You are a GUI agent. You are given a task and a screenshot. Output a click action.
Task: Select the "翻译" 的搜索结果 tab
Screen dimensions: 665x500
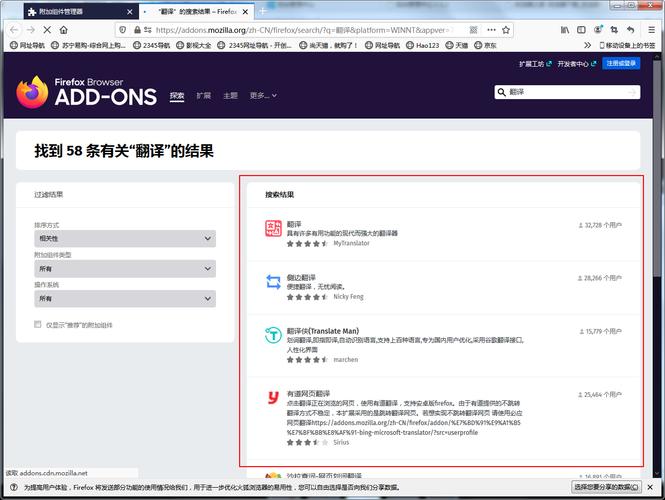[196, 11]
